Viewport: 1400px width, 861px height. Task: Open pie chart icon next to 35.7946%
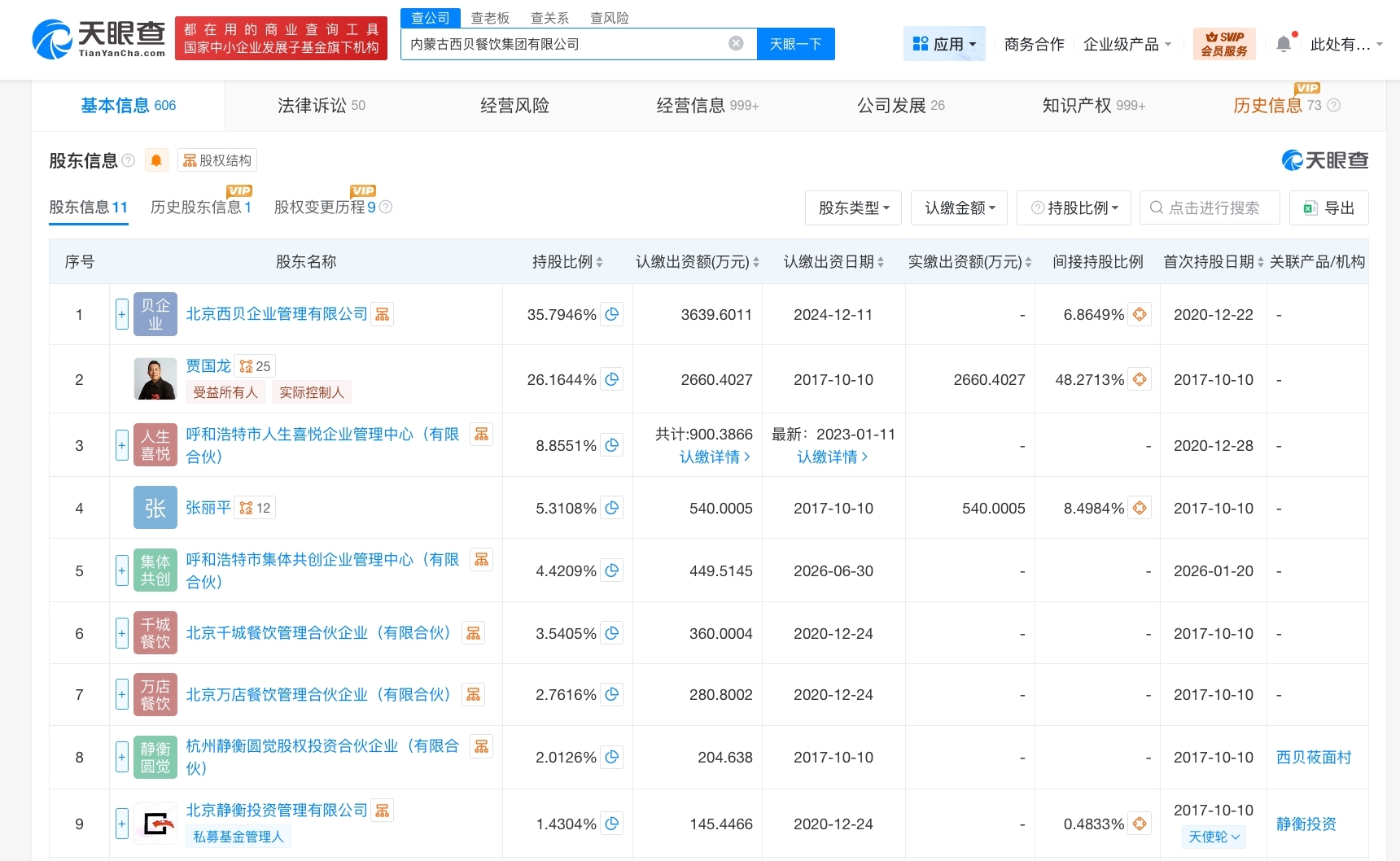tap(612, 314)
